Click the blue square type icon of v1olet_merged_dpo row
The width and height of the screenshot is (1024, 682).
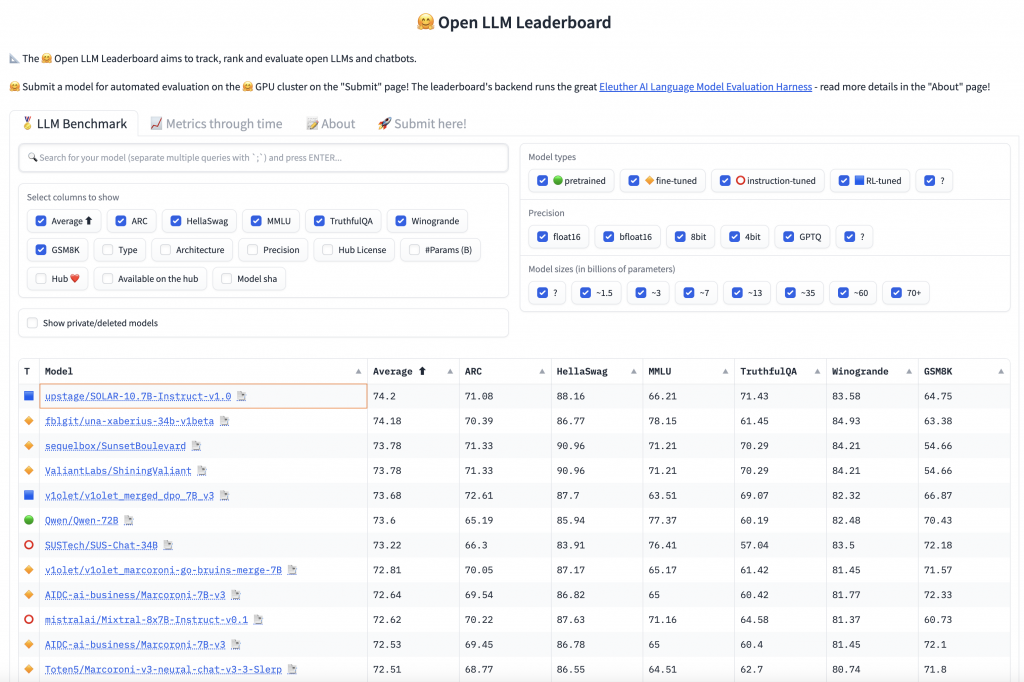pos(29,495)
